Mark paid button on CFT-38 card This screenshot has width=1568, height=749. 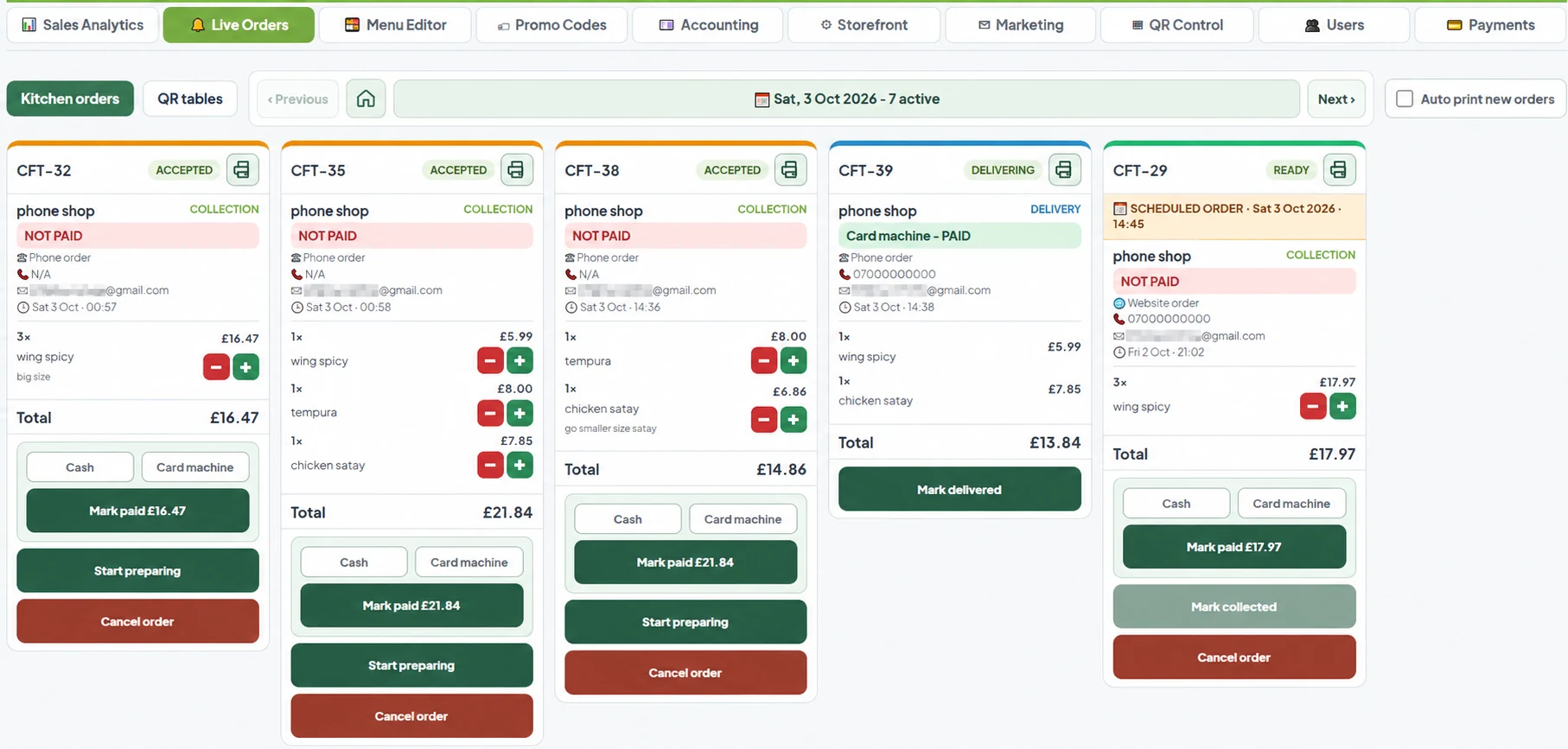point(685,562)
